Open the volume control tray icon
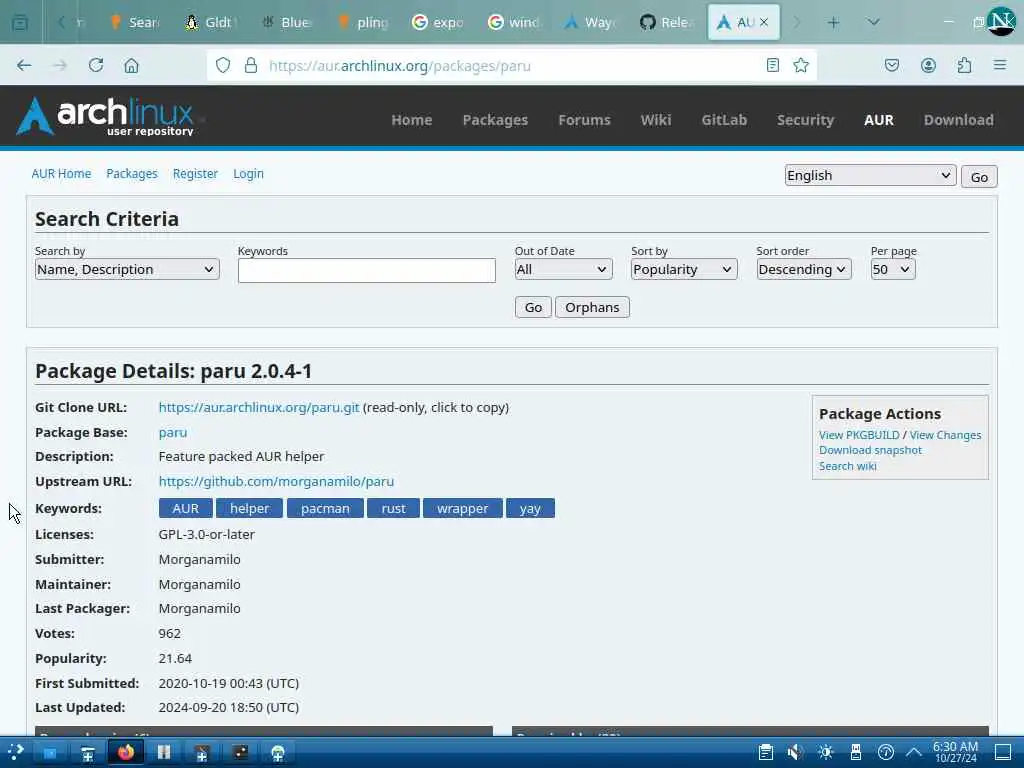The height and width of the screenshot is (768, 1024). pos(795,752)
